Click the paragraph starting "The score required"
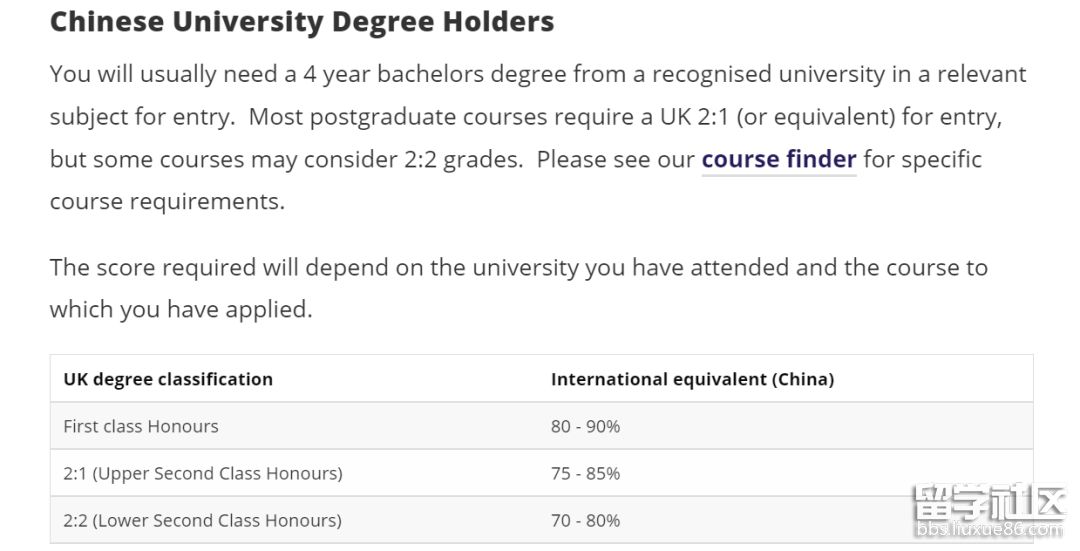This screenshot has width=1080, height=551. point(519,289)
